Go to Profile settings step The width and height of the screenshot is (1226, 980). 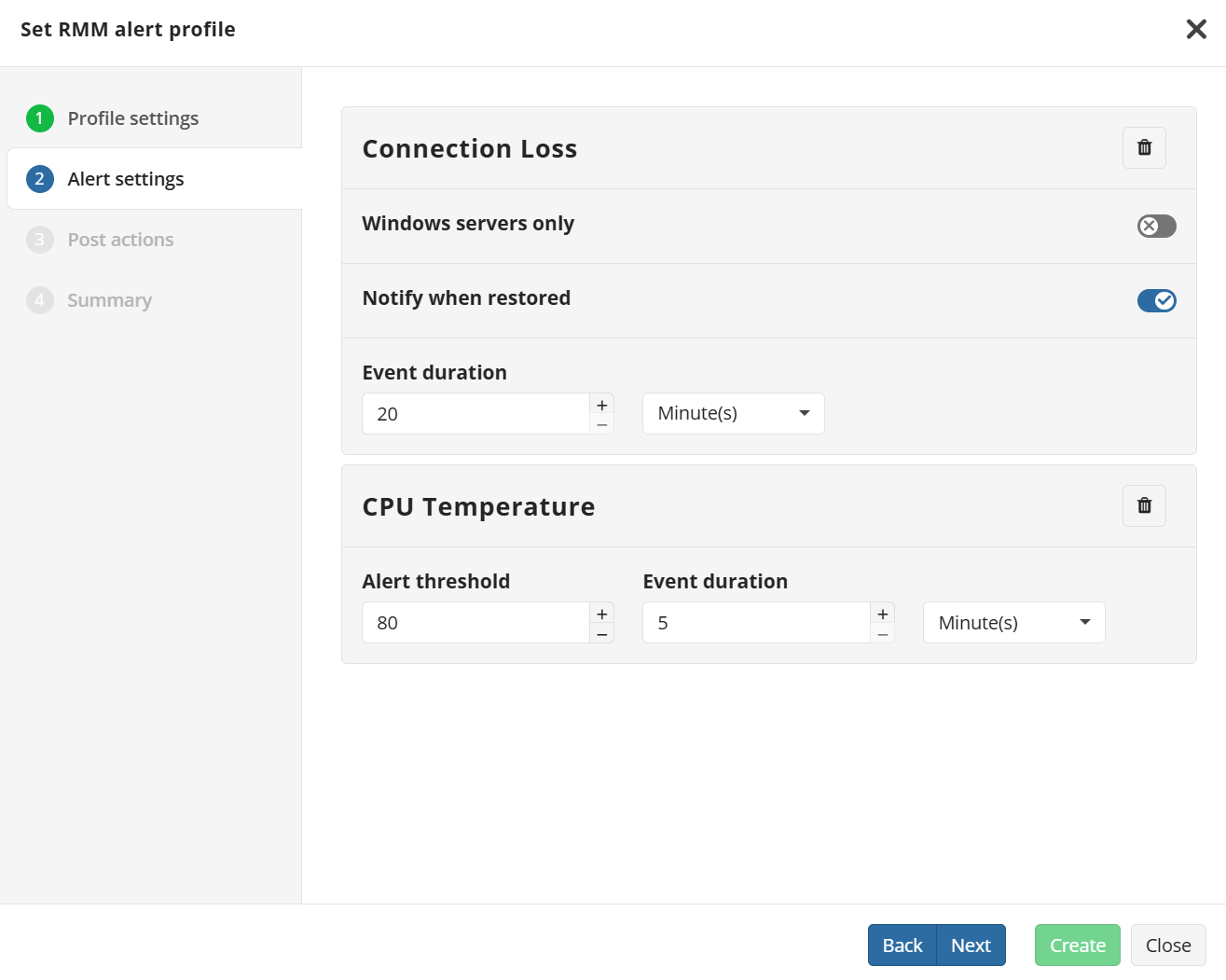point(113,118)
